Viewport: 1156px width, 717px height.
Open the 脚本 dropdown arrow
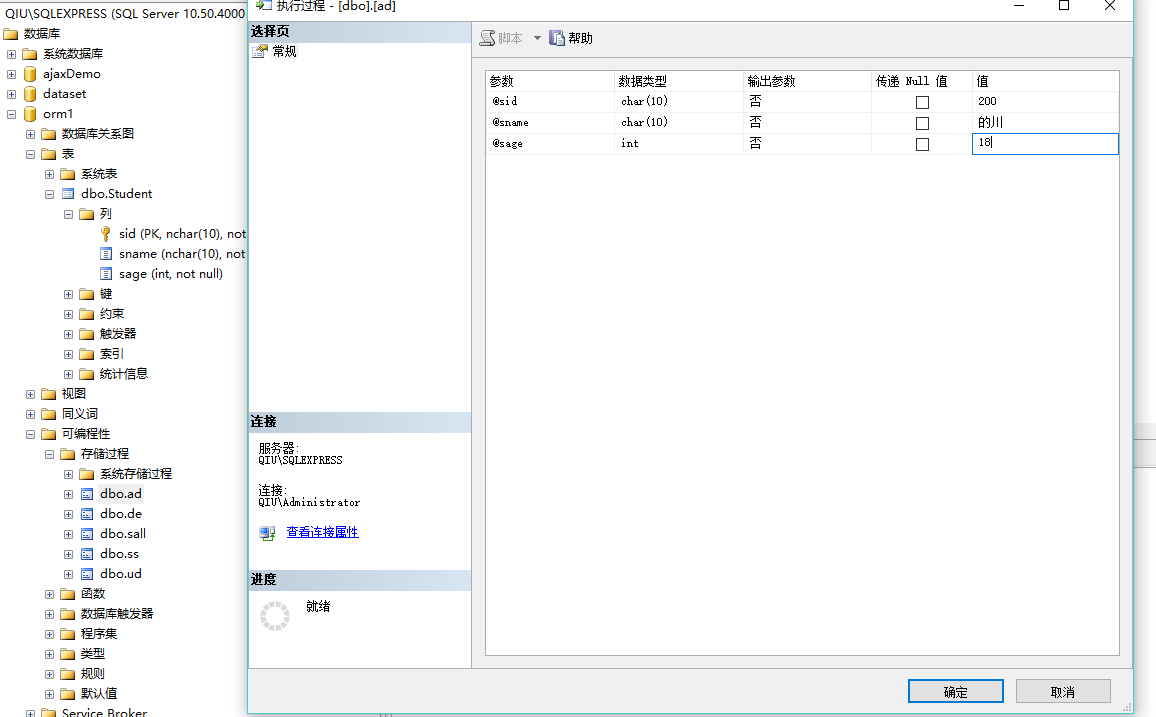pyautogui.click(x=537, y=37)
